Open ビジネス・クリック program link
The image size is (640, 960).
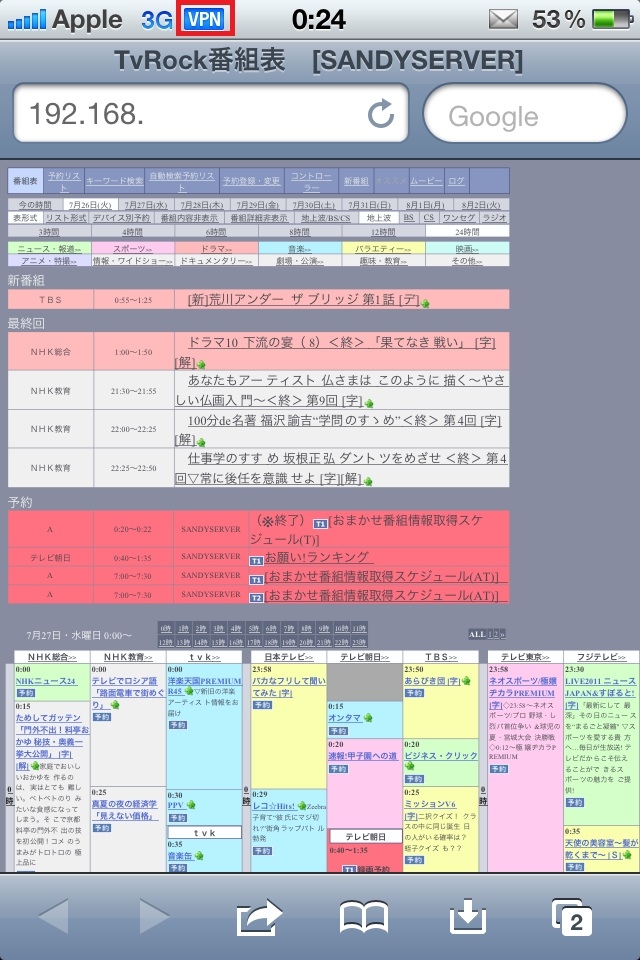pos(441,756)
